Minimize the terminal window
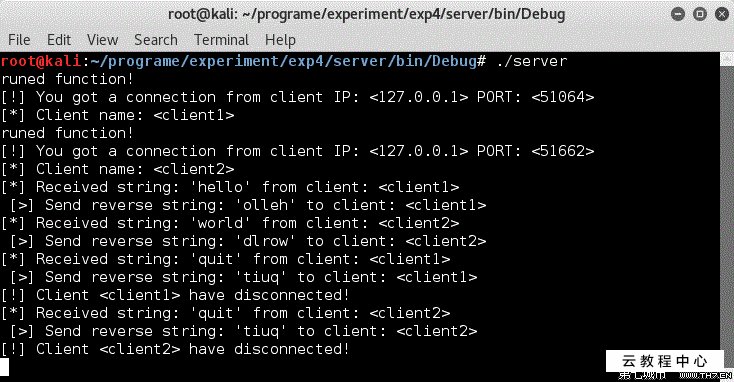Screen dimensions: 734x382 [x=678, y=14]
